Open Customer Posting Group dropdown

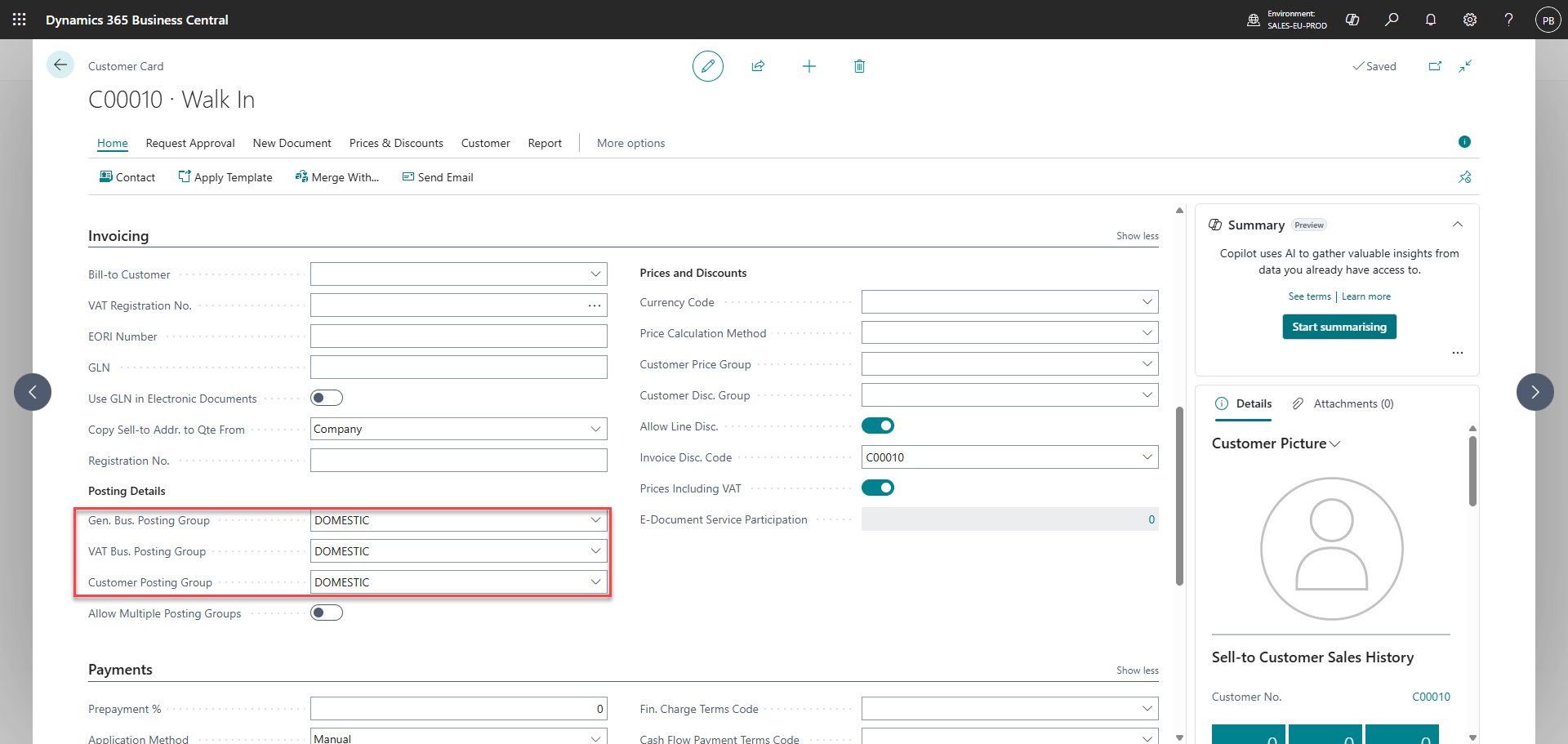coord(595,582)
